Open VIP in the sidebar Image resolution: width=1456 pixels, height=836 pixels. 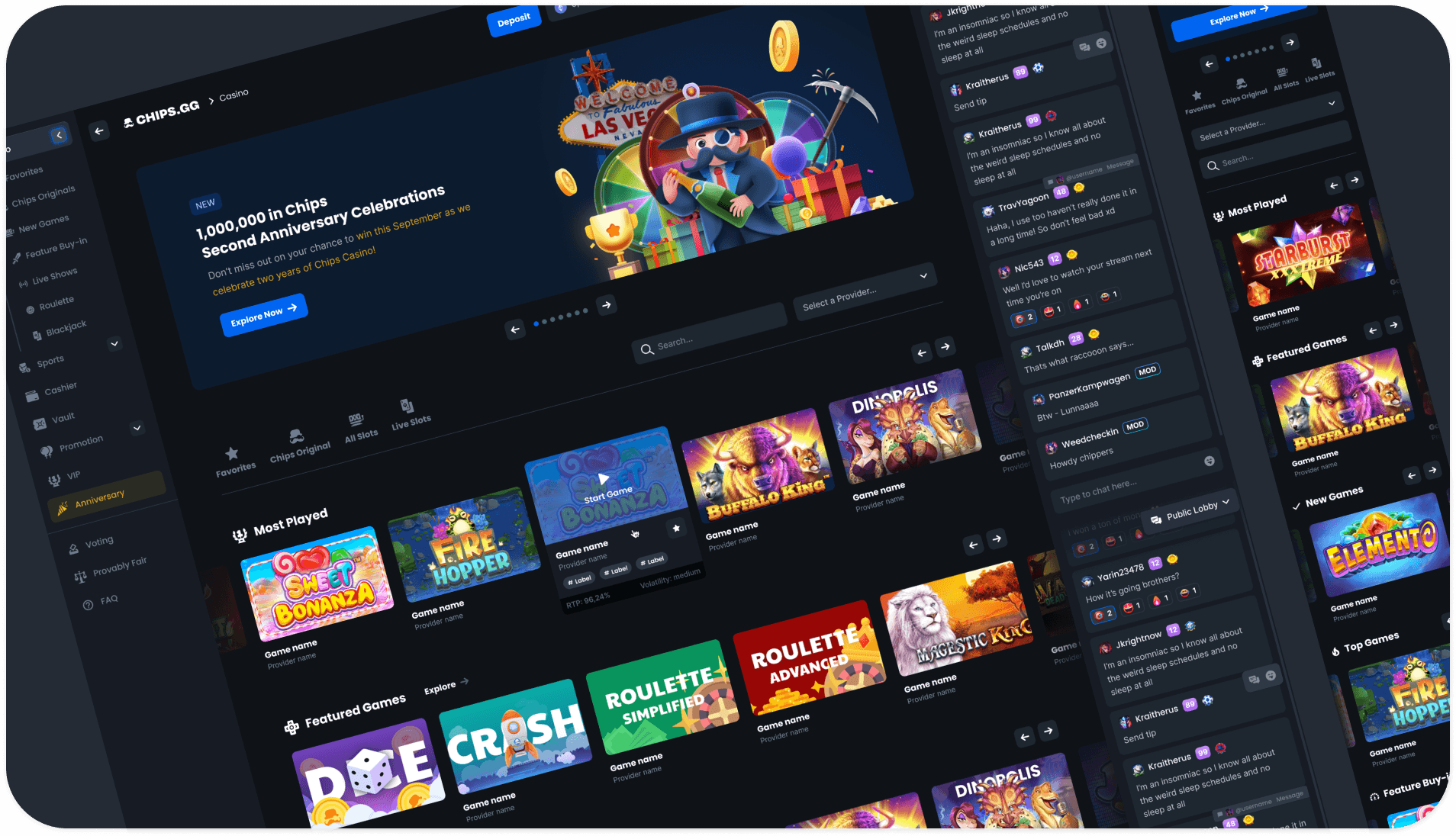coord(65,477)
